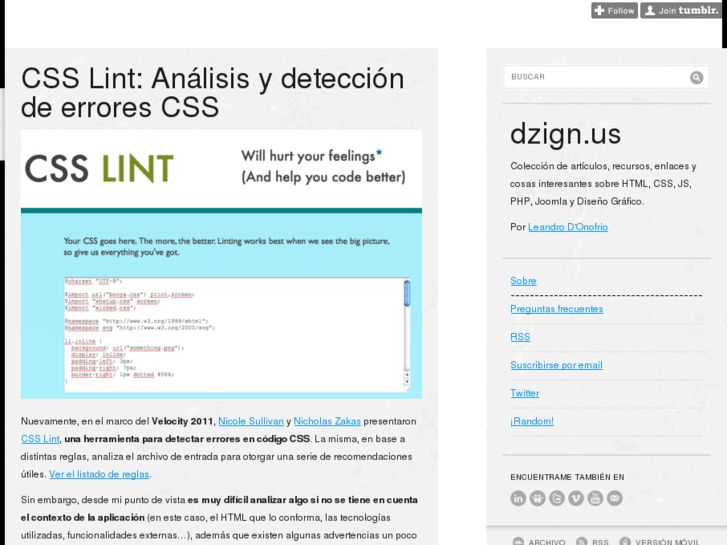Open the Twitter bird social icon
Image resolution: width=727 pixels, height=545 pixels.
click(x=557, y=498)
